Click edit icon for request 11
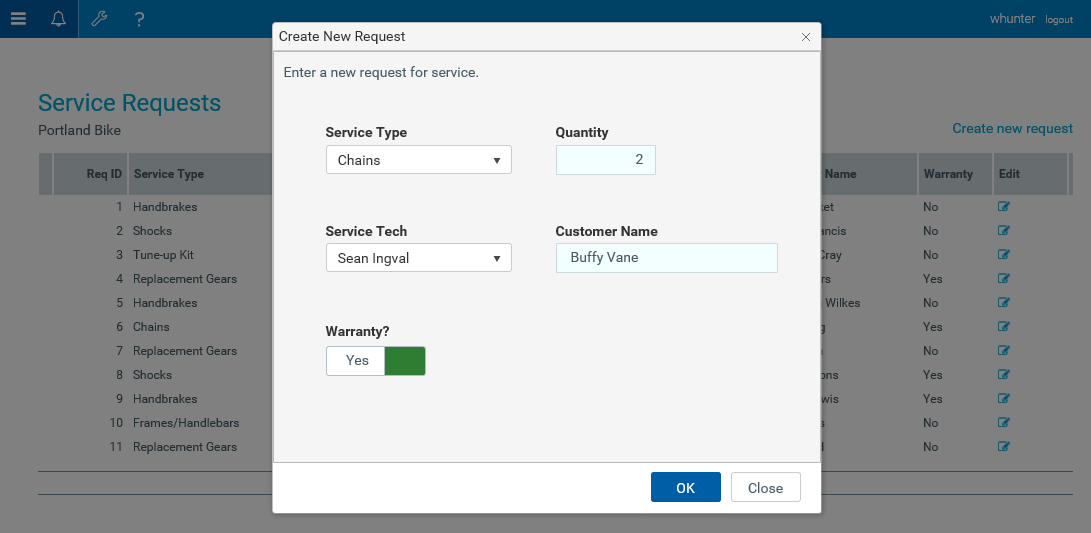Viewport: 1091px width, 533px height. coord(1004,447)
